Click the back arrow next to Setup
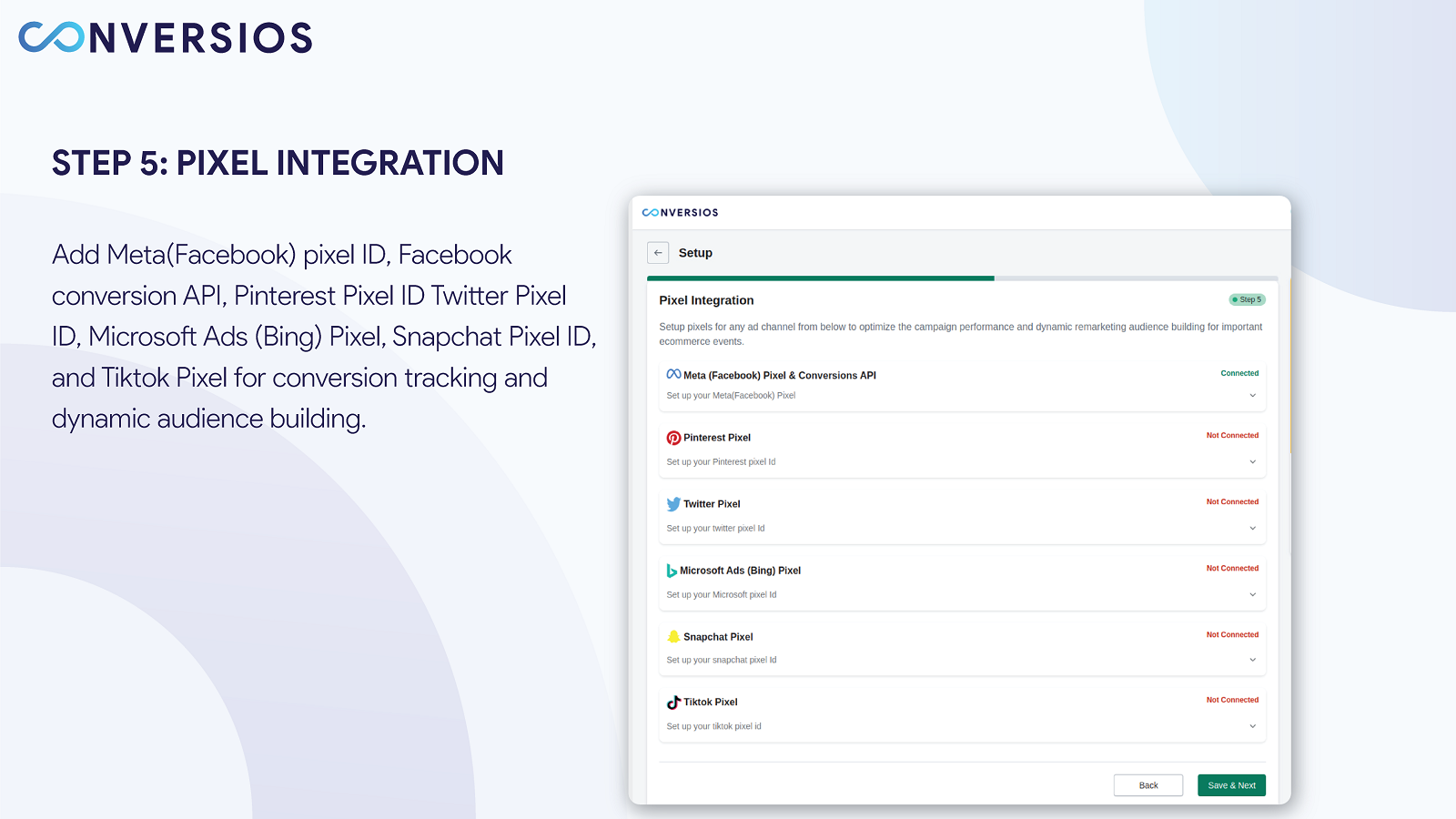The width and height of the screenshot is (1456, 819). 658,253
